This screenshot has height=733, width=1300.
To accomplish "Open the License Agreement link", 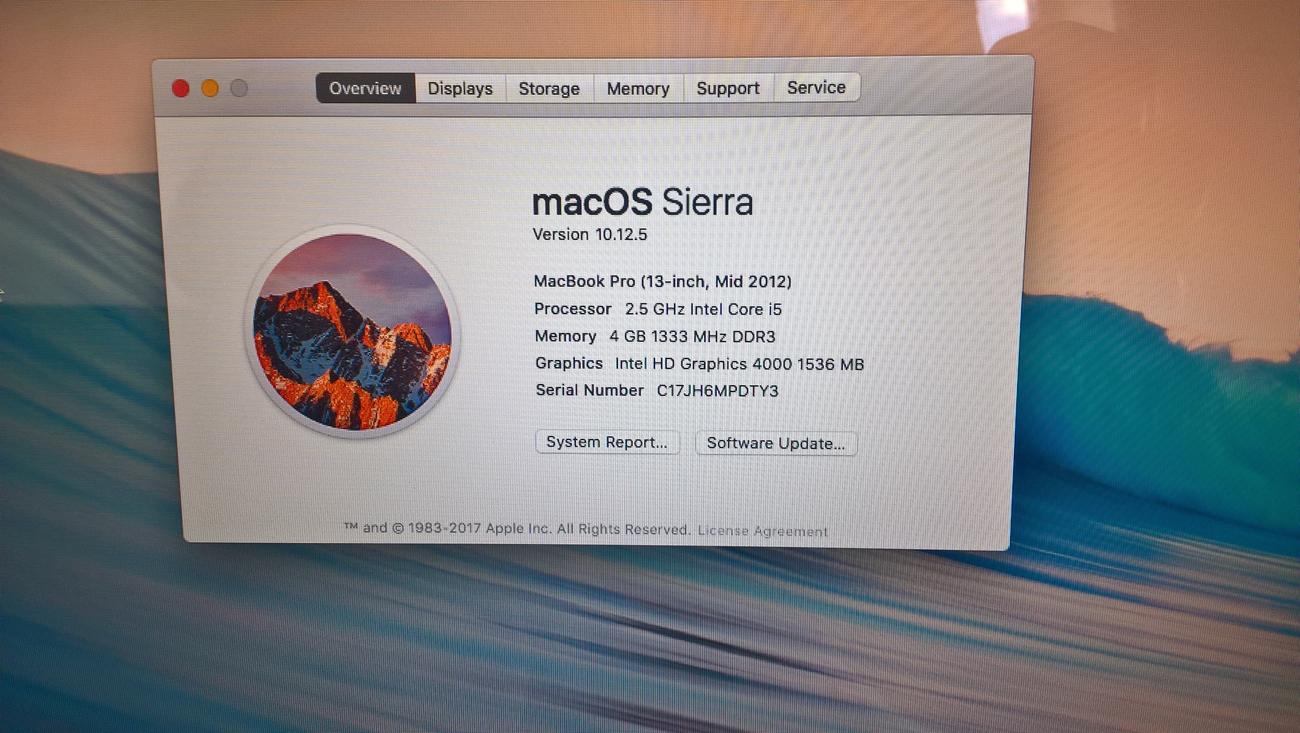I will tap(763, 531).
